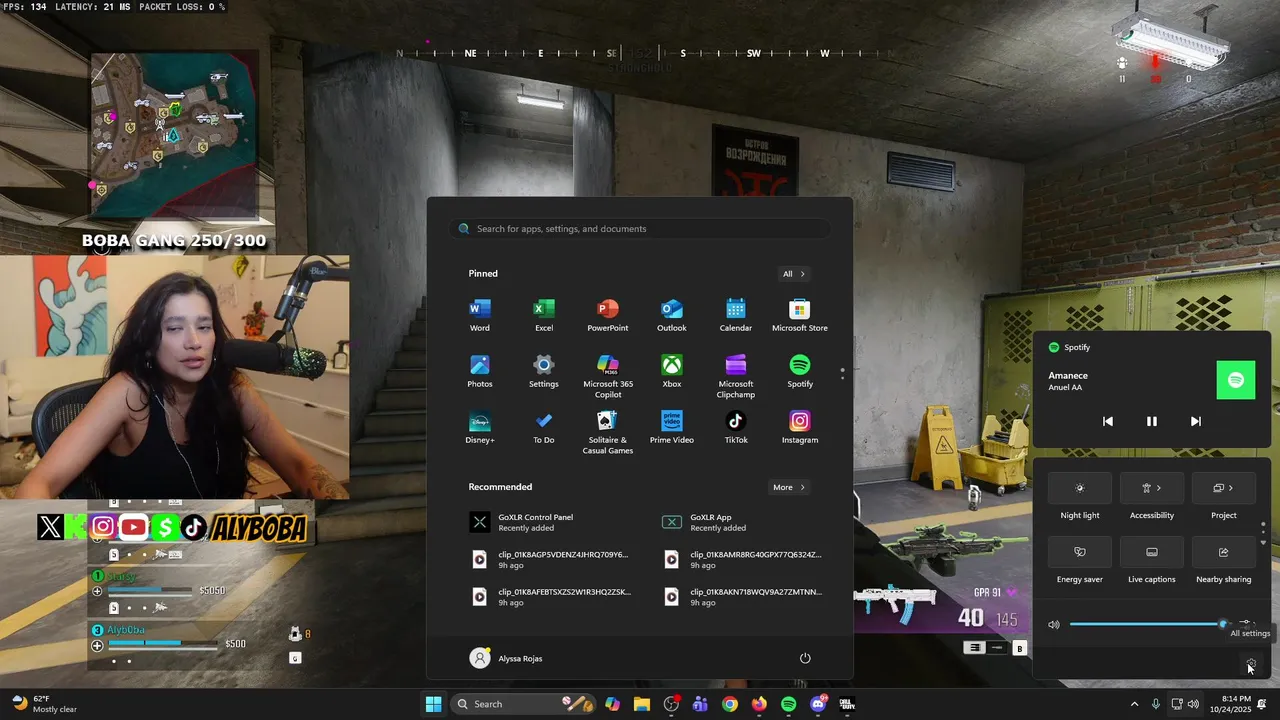Open the To Do app

click(x=544, y=426)
